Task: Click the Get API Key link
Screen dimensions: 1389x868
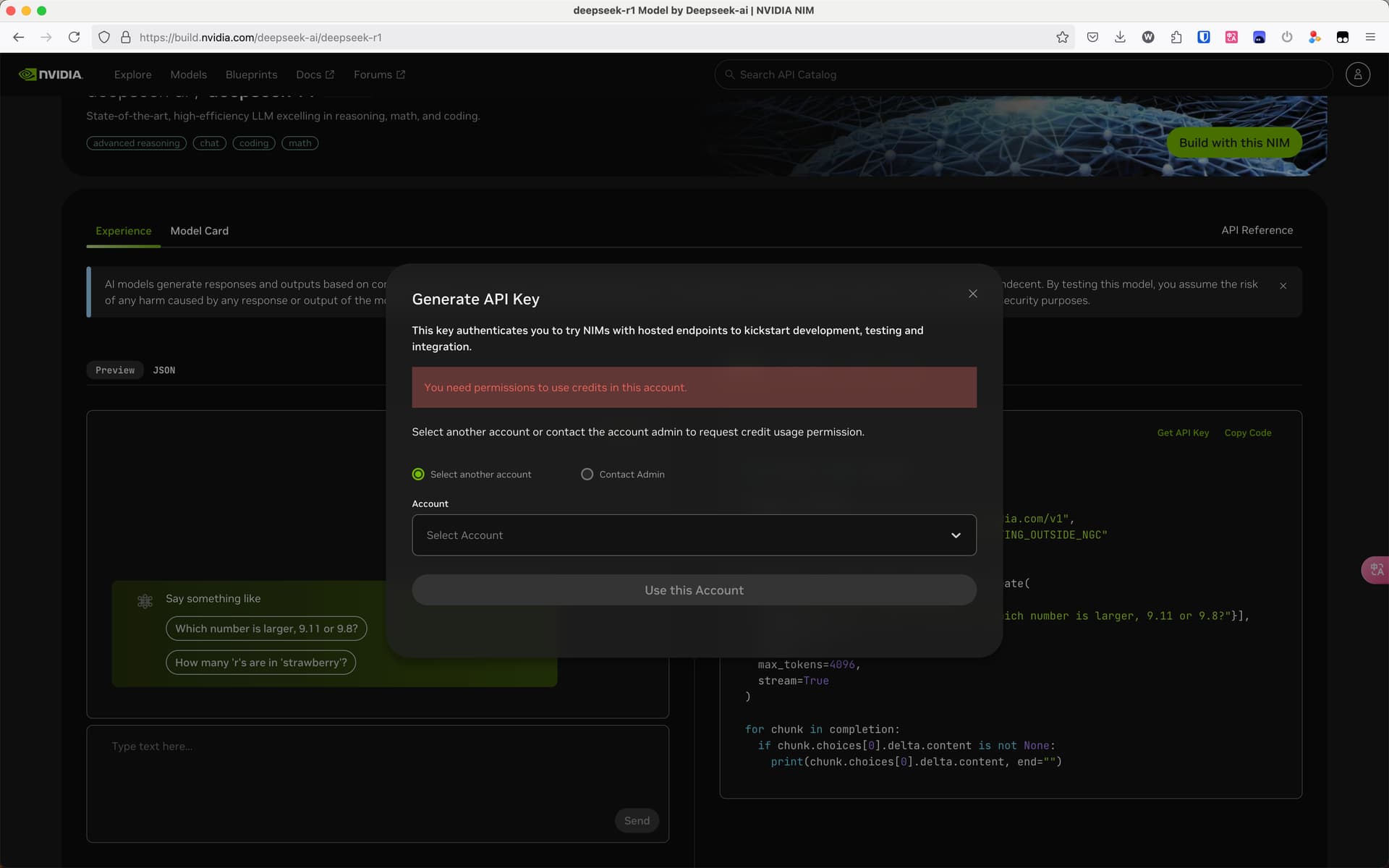Action: (1183, 433)
